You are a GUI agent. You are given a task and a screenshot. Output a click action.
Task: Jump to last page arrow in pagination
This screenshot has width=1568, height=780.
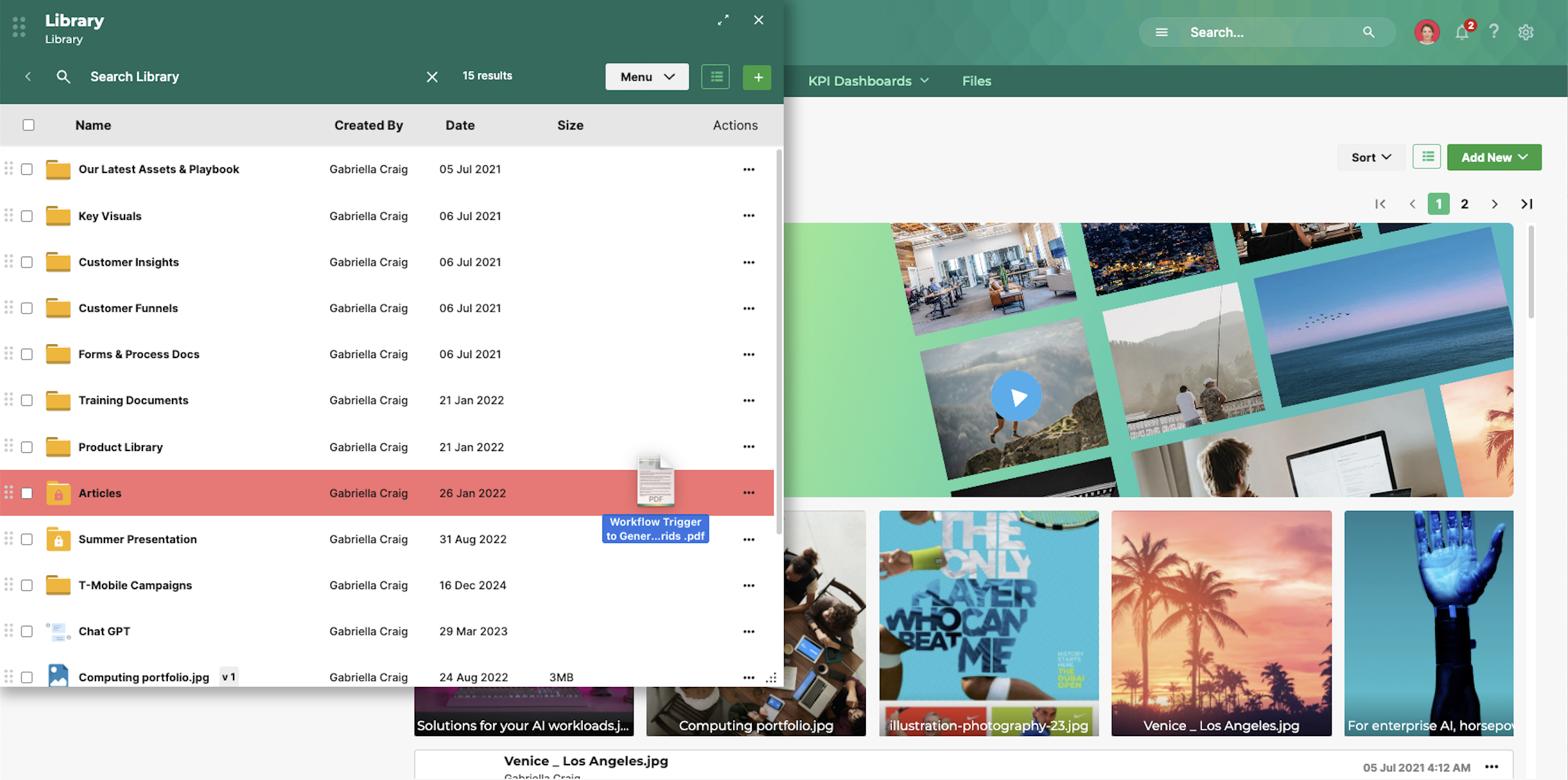pyautogui.click(x=1526, y=204)
